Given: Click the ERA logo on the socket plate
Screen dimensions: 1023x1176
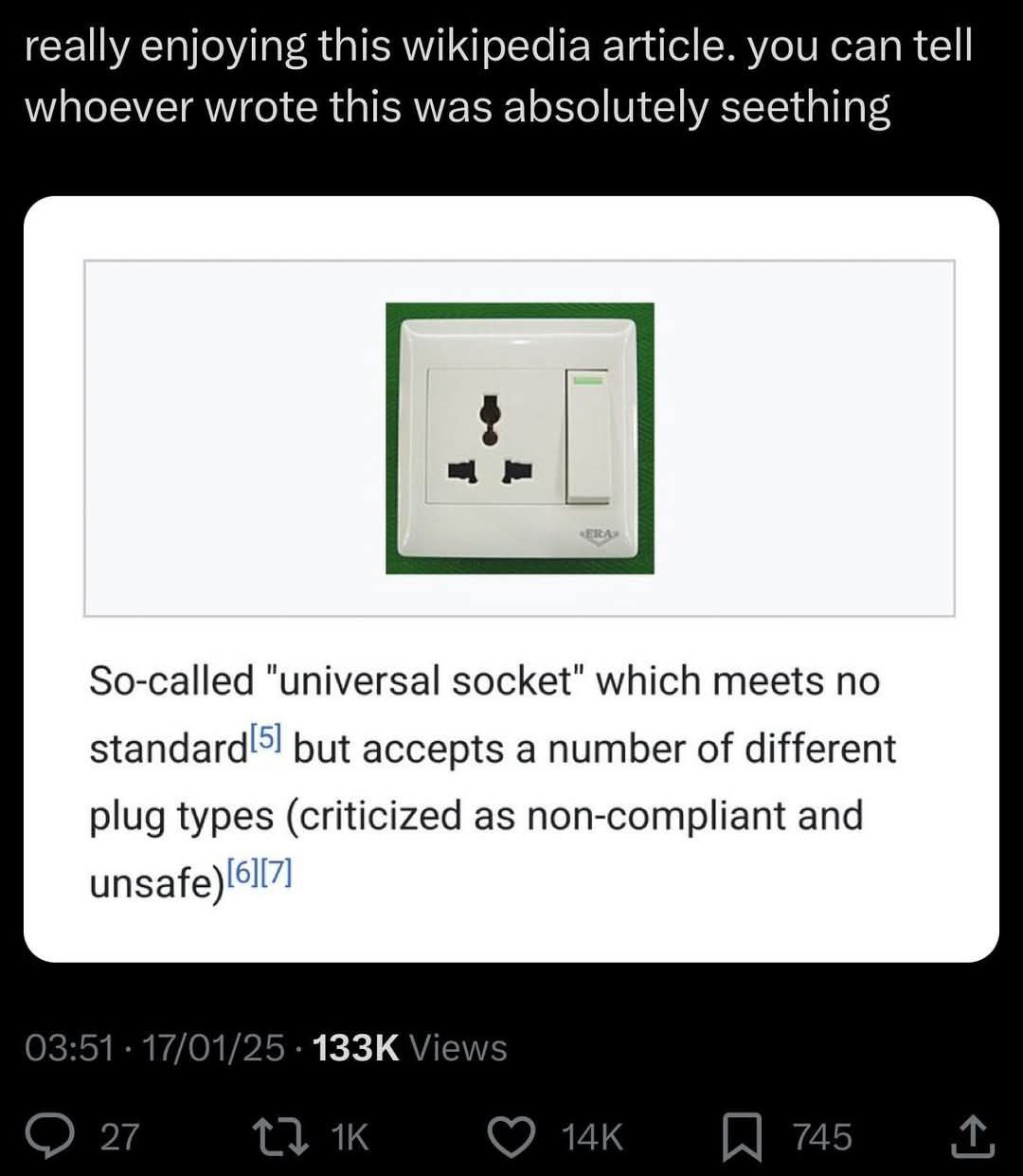Looking at the screenshot, I should tap(597, 535).
